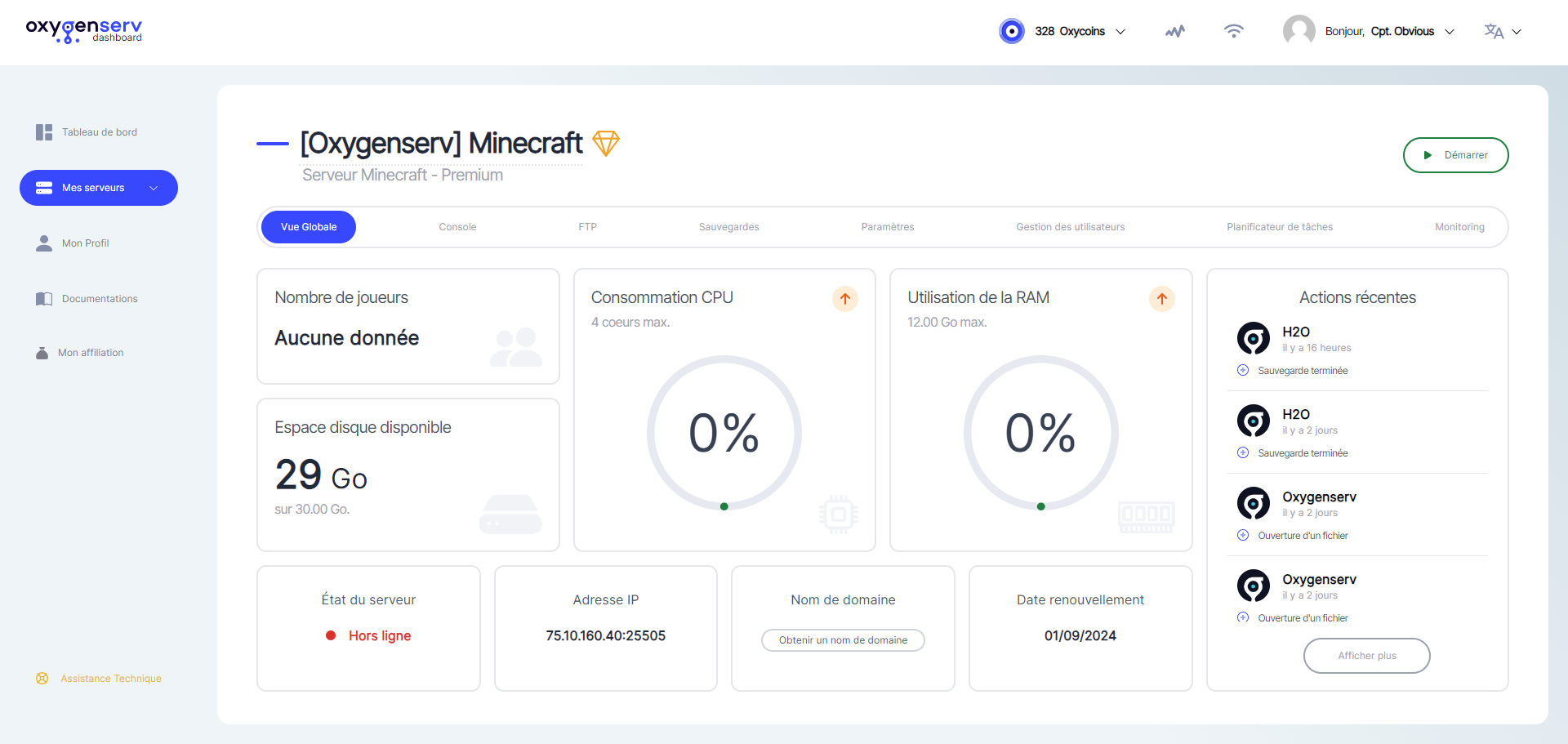
Task: Open Mon affiliation in sidebar
Action: tap(91, 353)
